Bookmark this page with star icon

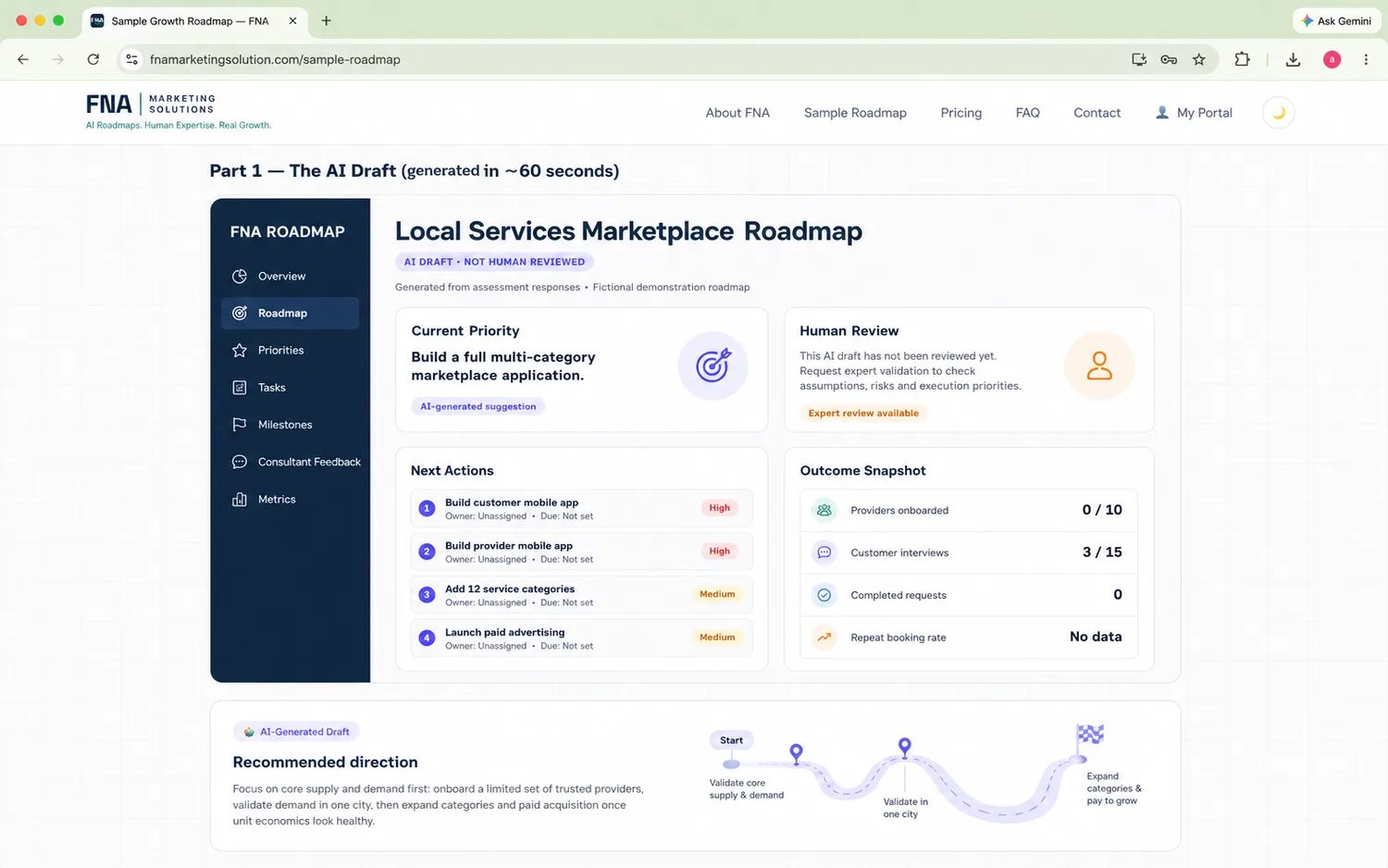click(1198, 59)
